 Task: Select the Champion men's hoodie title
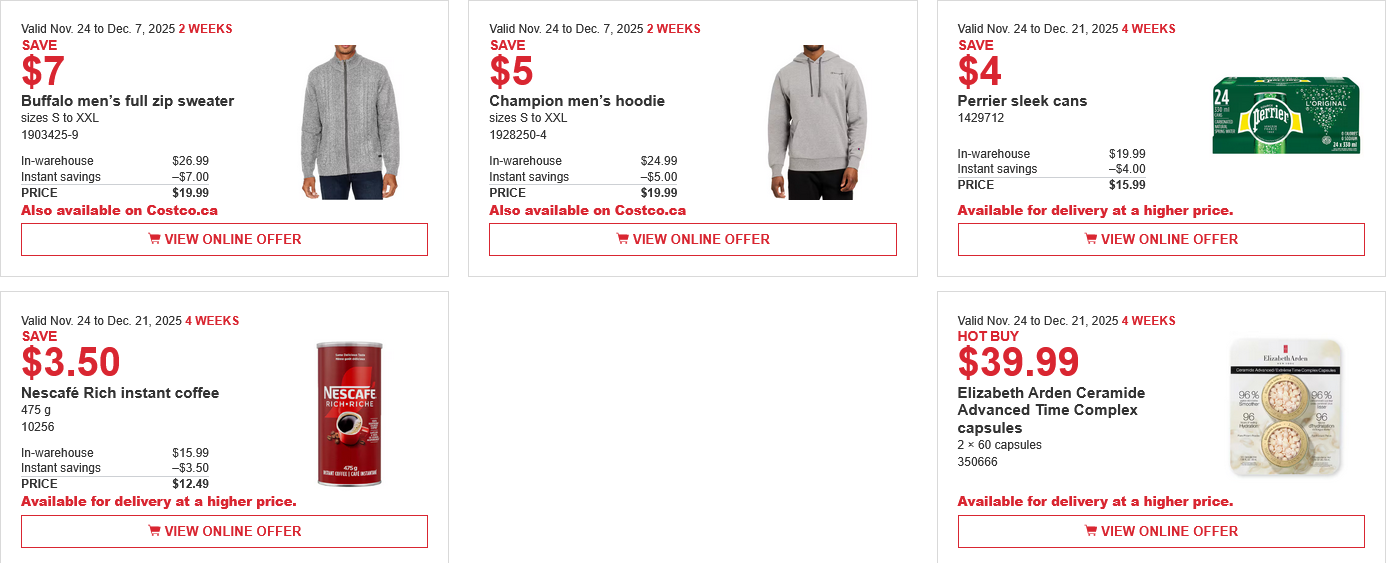coord(577,101)
